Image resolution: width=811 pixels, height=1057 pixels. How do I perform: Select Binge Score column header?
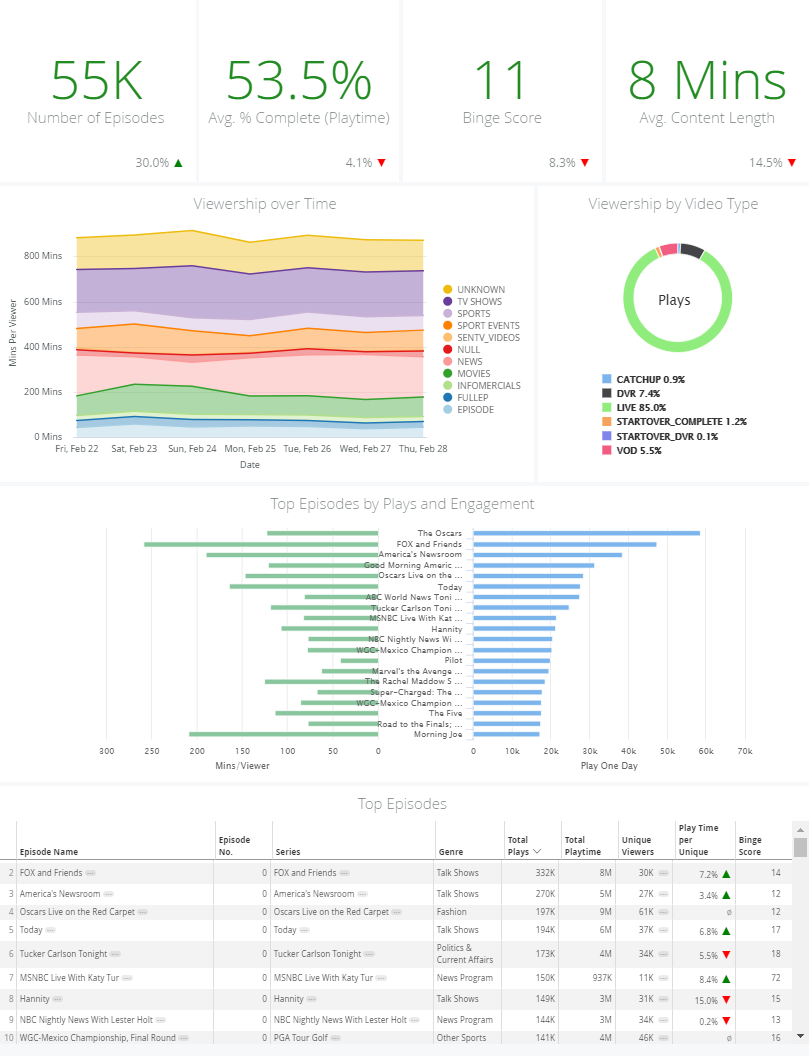(x=750, y=846)
